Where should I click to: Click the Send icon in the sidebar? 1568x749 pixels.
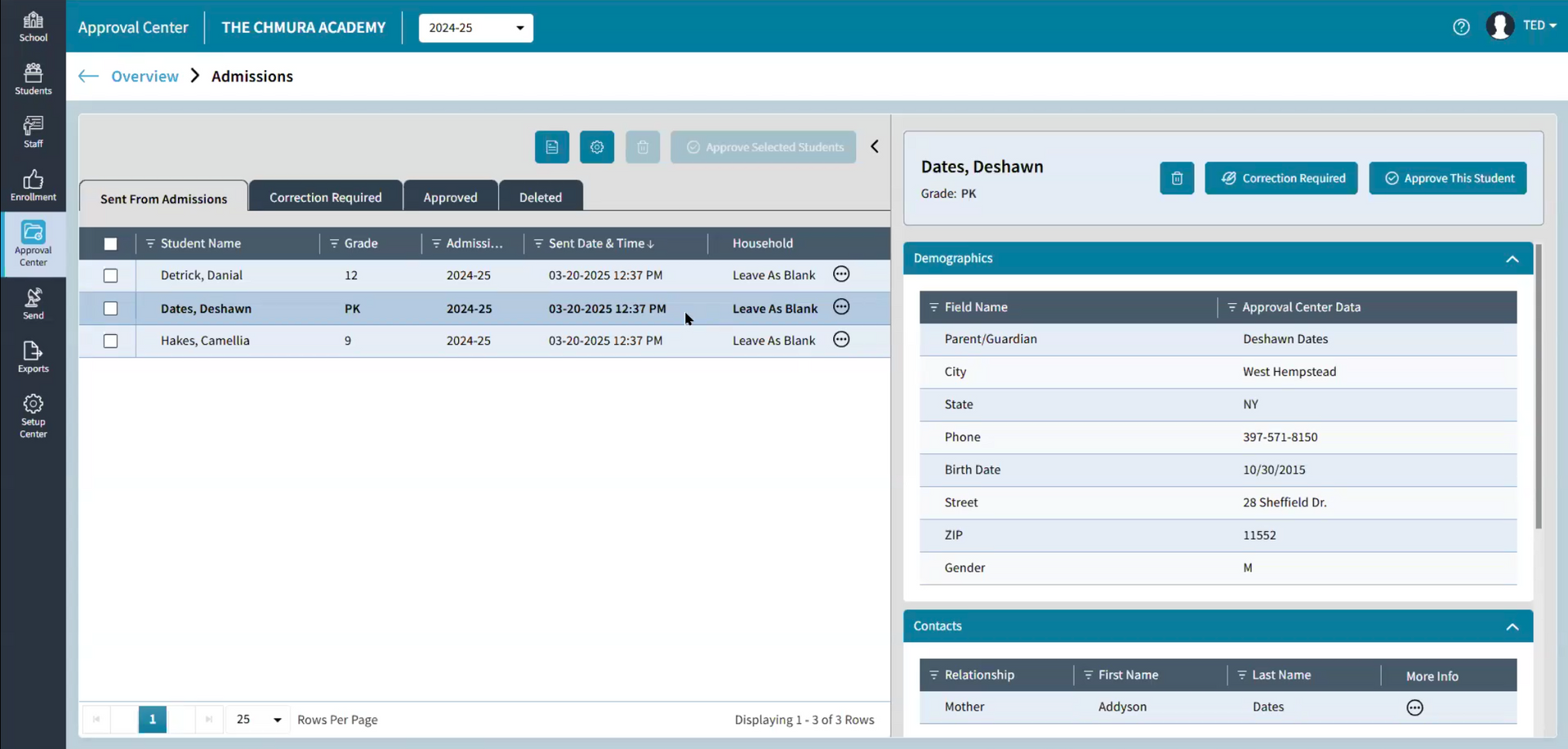click(x=33, y=302)
